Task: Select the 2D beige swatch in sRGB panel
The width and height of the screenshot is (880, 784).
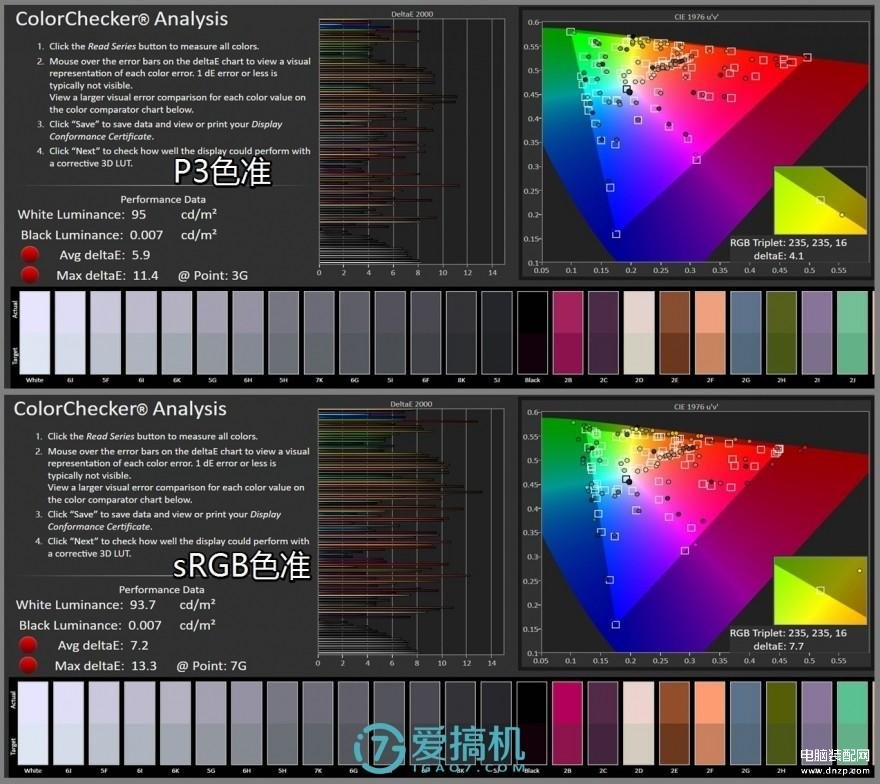Action: (639, 723)
